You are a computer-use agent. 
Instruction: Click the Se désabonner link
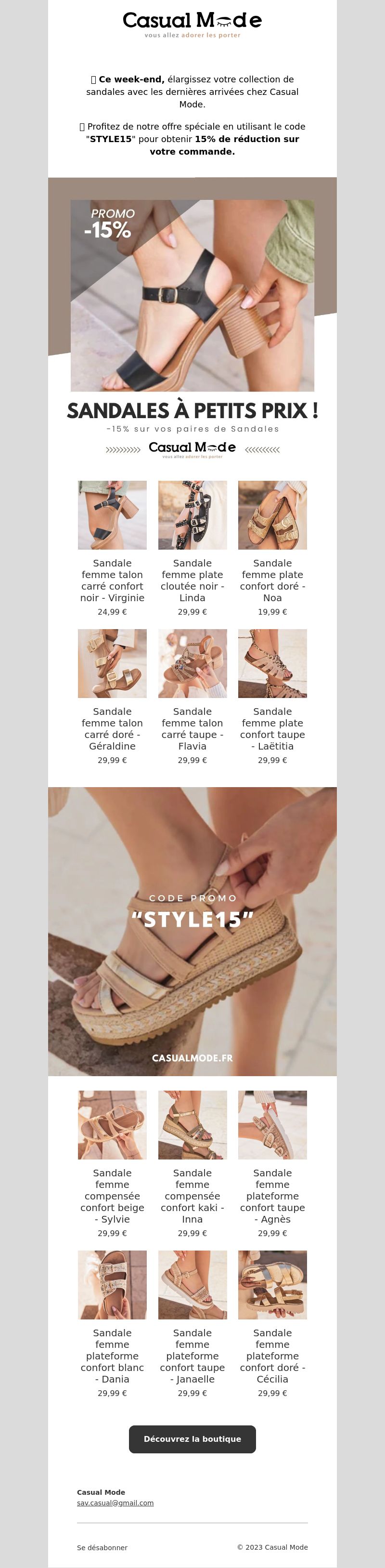(102, 1547)
